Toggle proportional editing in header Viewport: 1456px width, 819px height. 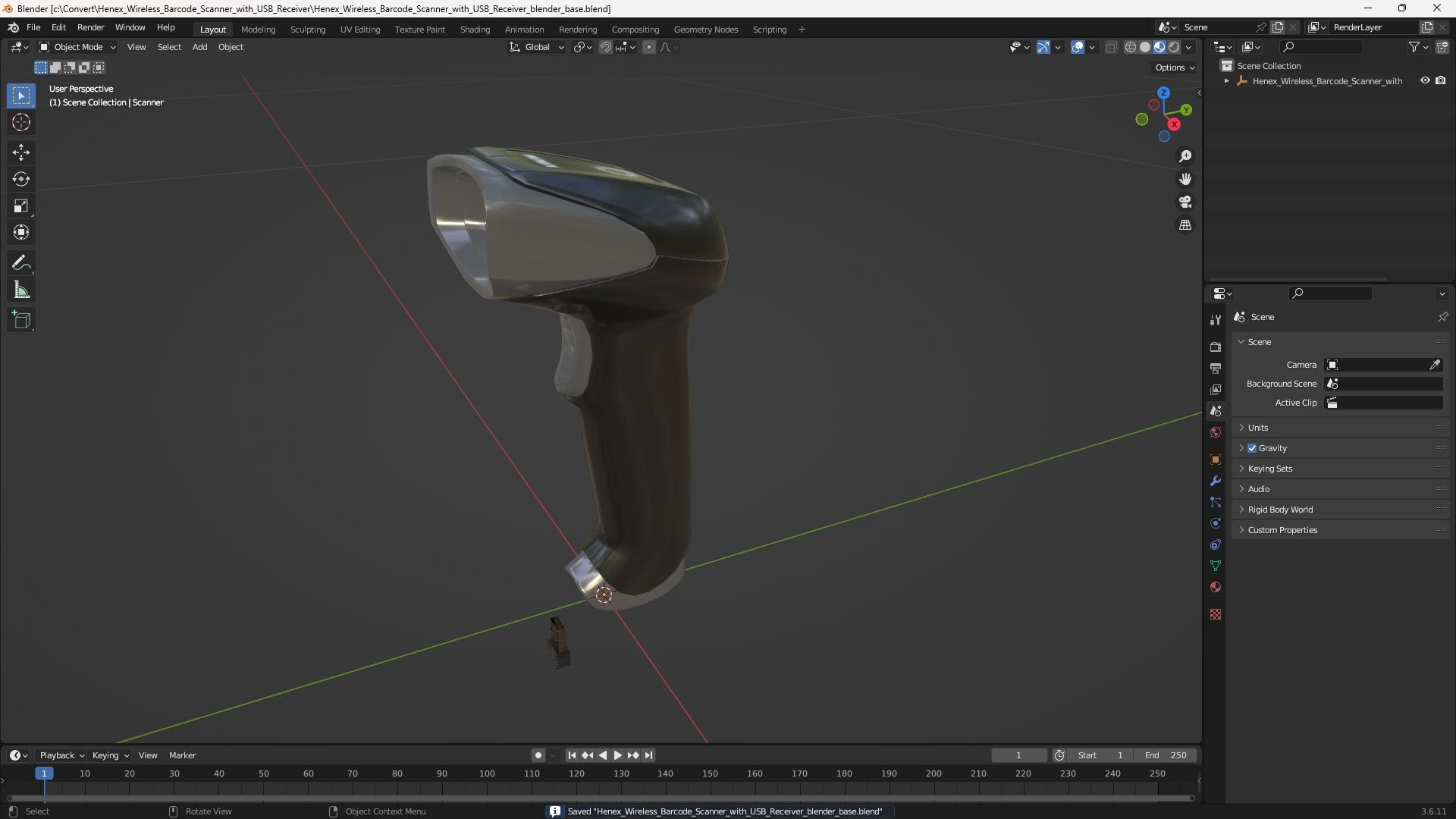click(x=649, y=47)
